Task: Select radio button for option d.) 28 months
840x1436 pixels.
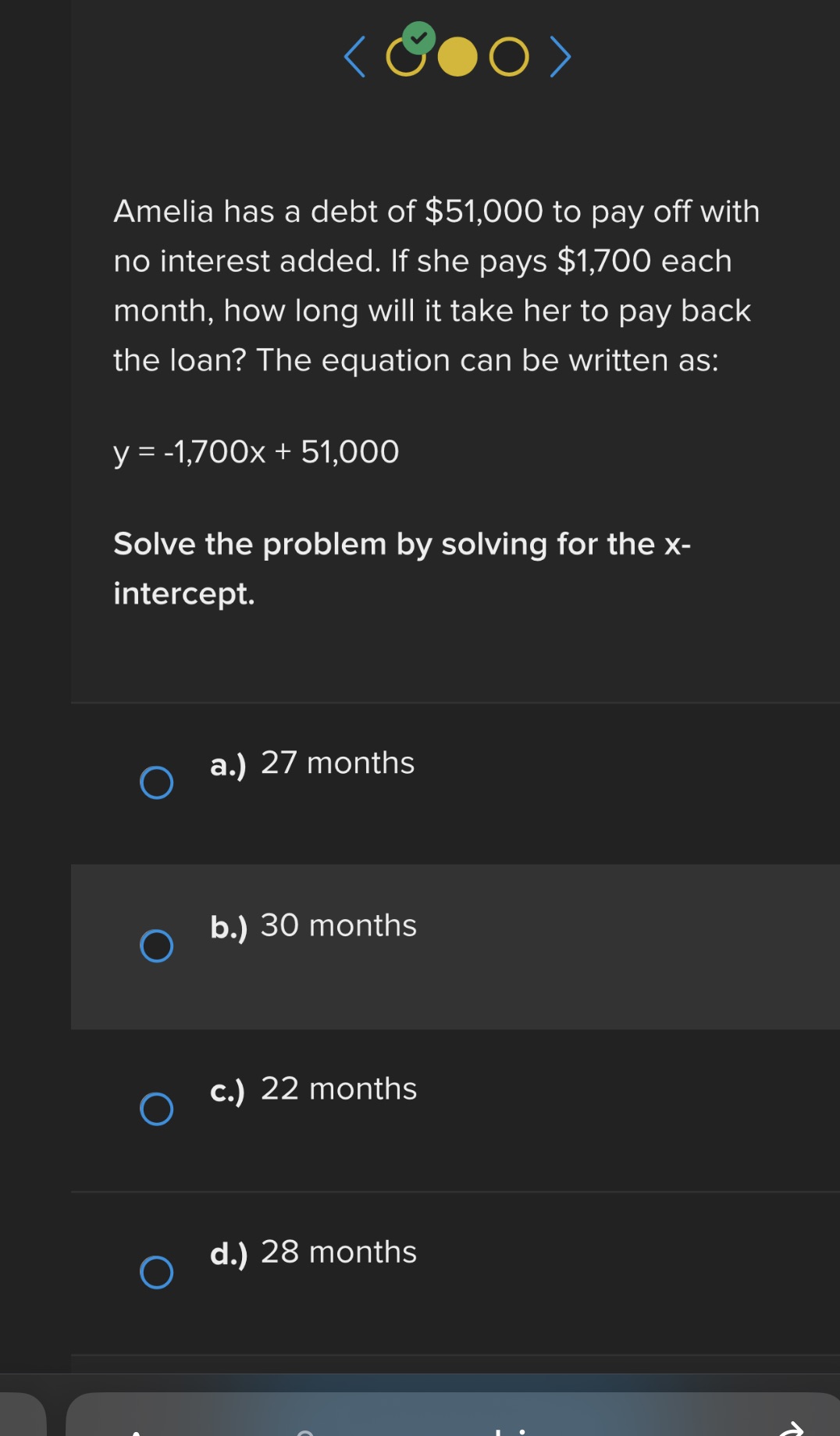Action: 156,1272
